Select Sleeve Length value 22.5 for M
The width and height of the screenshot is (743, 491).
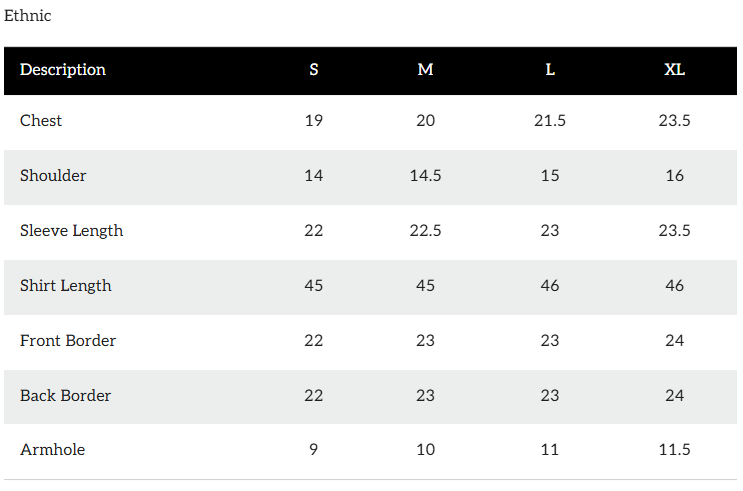(425, 231)
